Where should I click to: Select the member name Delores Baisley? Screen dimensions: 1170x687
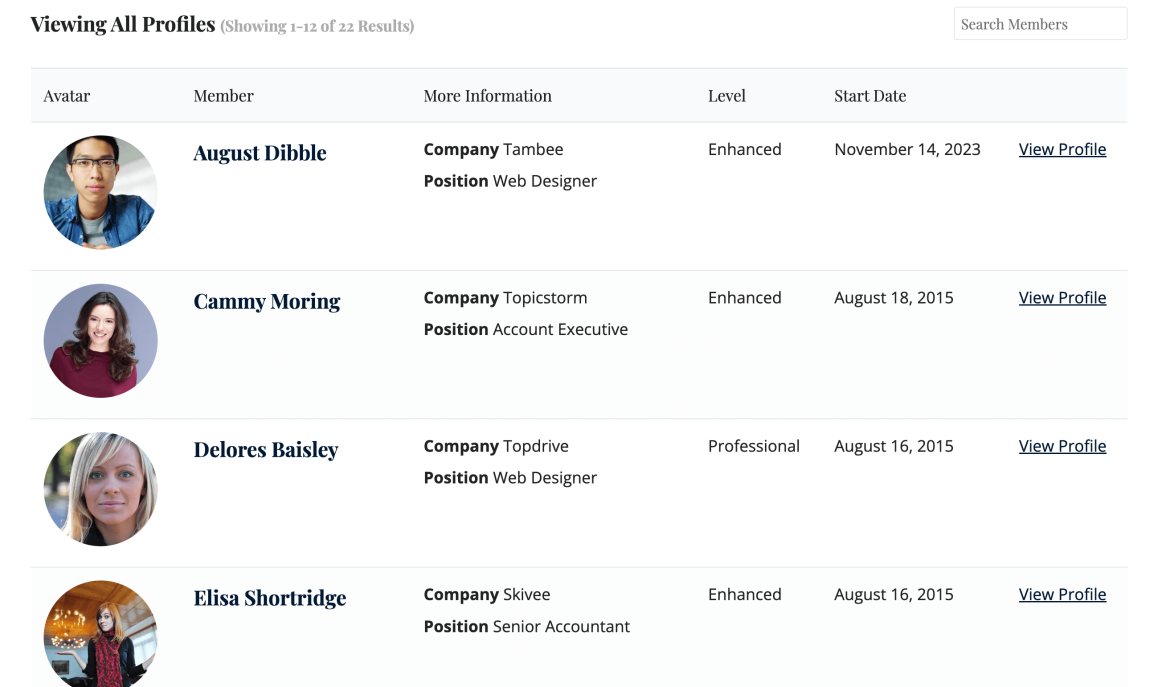pyautogui.click(x=266, y=449)
